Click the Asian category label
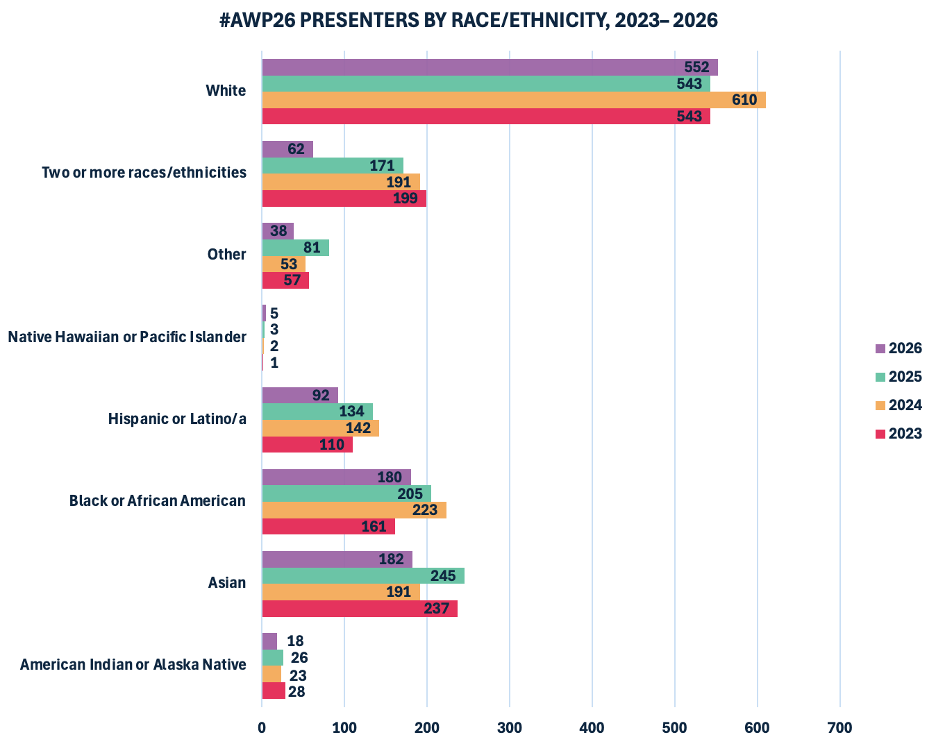936x744 pixels. pyautogui.click(x=229, y=582)
